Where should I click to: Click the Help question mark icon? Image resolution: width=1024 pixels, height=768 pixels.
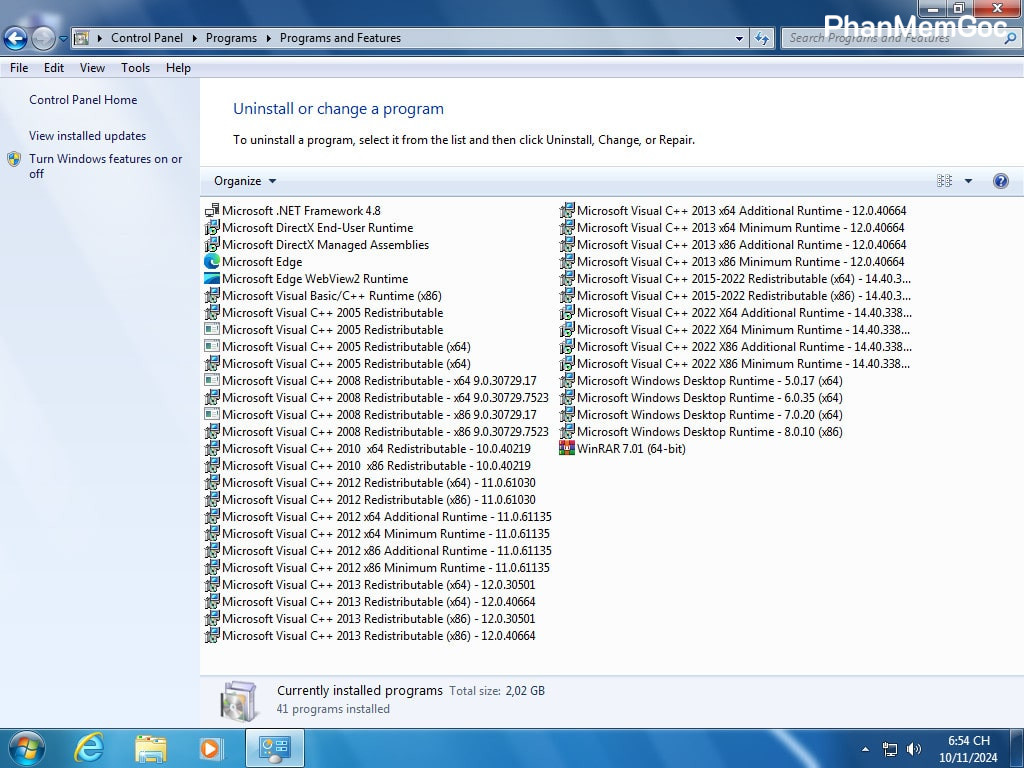coord(1000,181)
